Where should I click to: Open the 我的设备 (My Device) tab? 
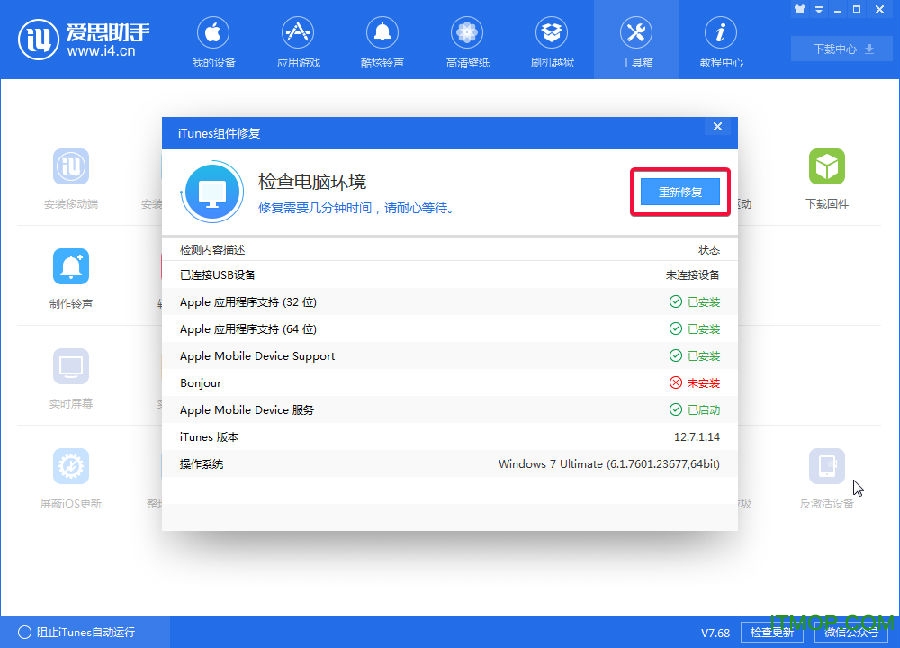(213, 40)
